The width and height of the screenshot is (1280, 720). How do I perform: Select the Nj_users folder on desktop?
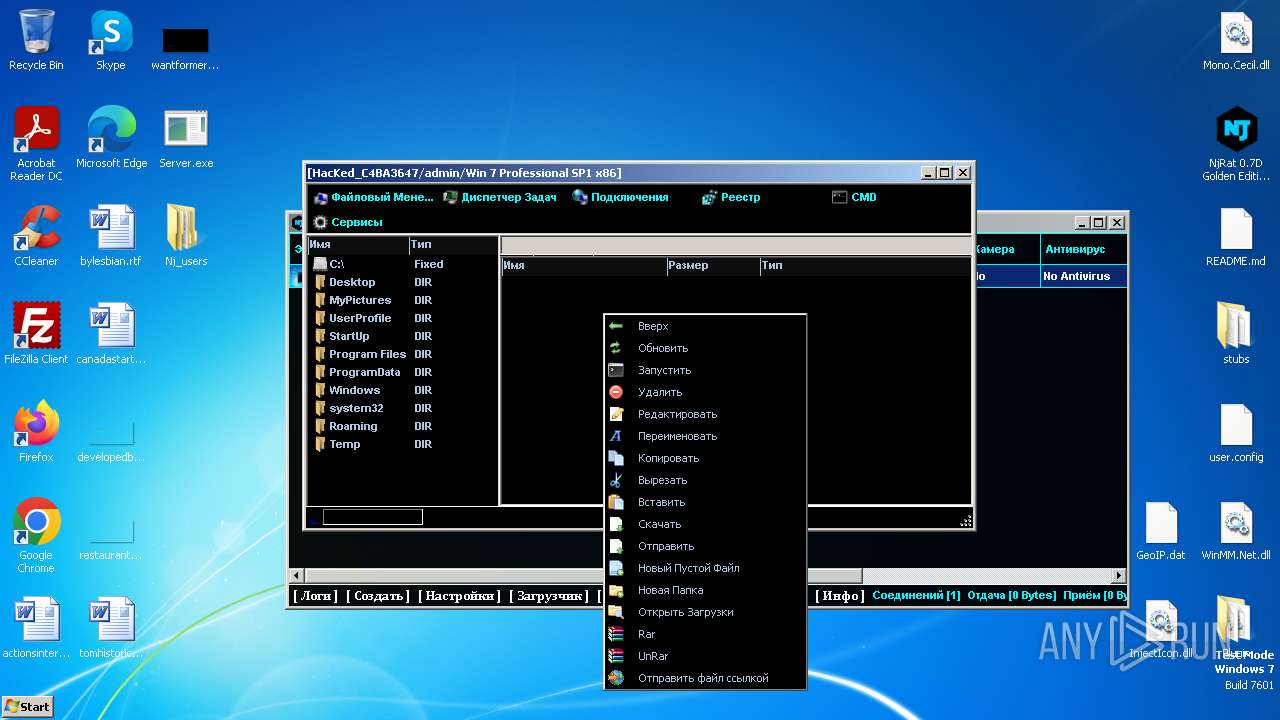(185, 235)
